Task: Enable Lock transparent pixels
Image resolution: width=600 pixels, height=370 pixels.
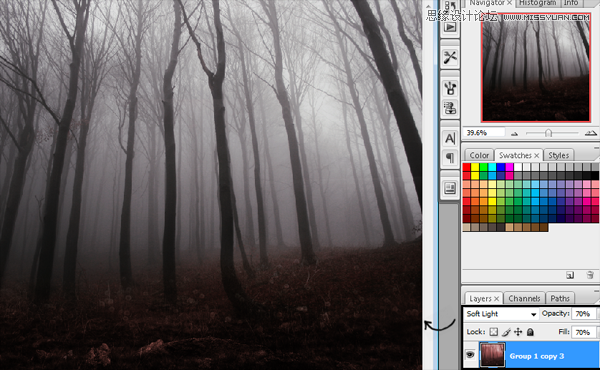Action: (x=494, y=332)
